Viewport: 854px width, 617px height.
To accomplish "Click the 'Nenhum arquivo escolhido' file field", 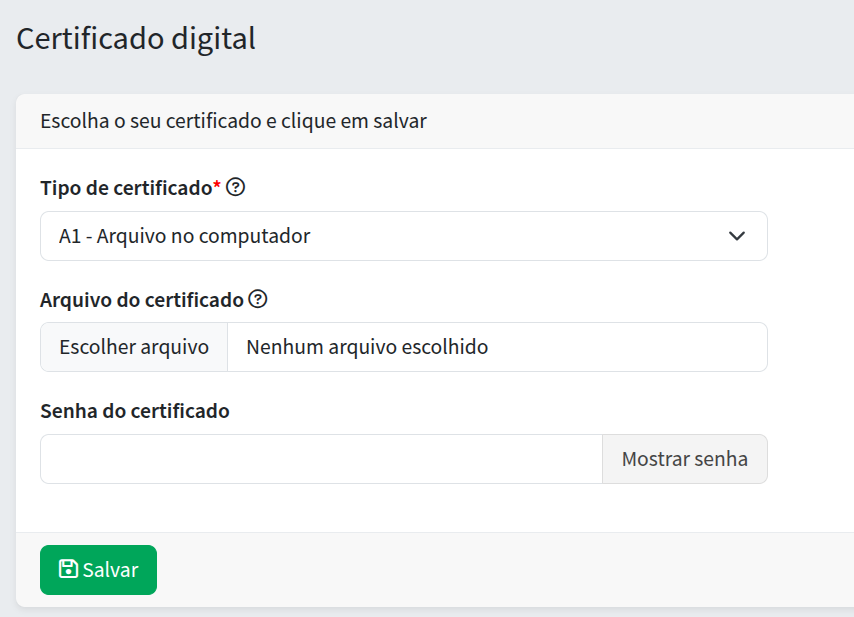I will (x=496, y=347).
